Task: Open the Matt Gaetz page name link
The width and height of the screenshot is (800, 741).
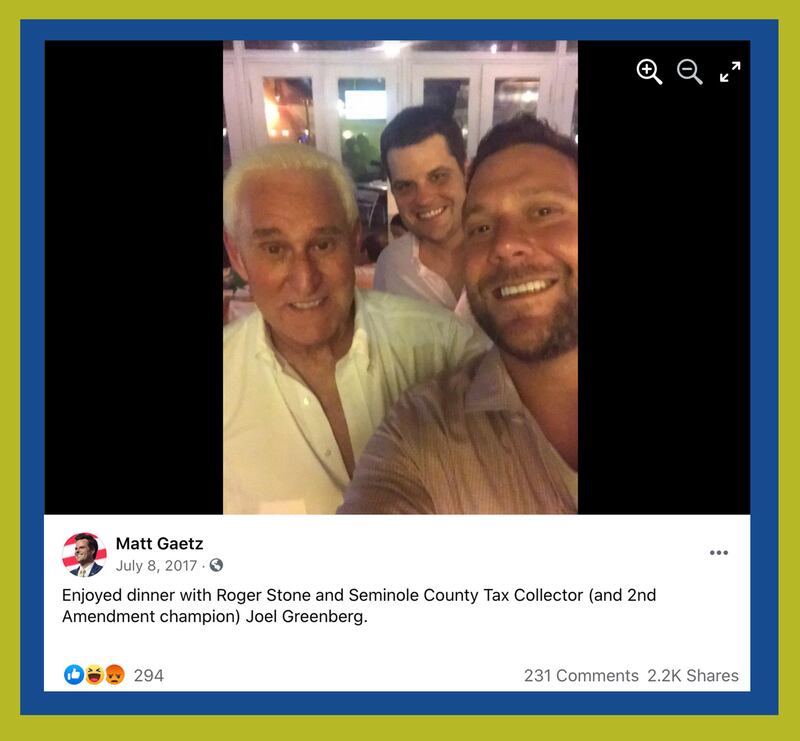Action: coord(159,544)
